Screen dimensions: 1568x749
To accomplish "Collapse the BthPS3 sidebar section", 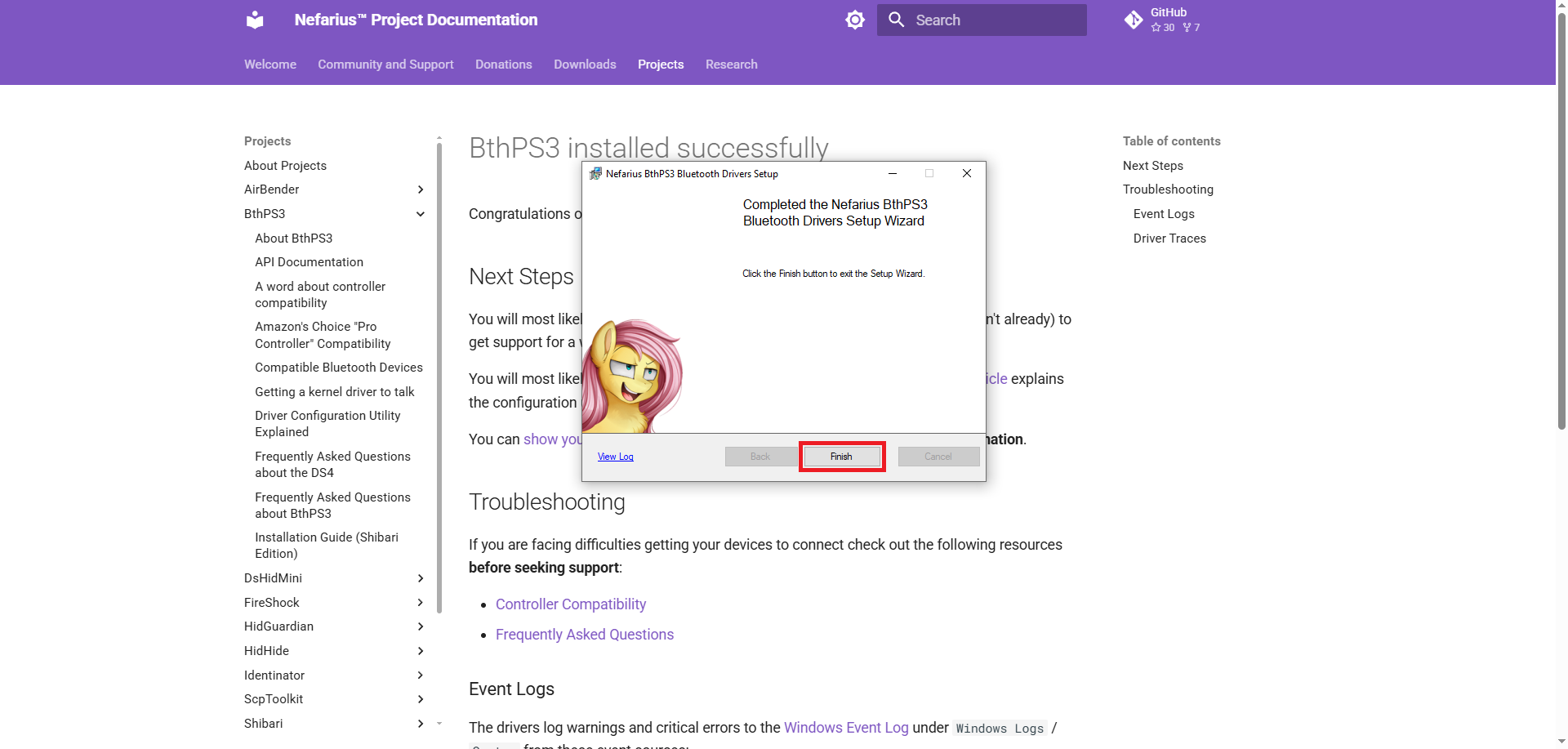I will pos(421,214).
